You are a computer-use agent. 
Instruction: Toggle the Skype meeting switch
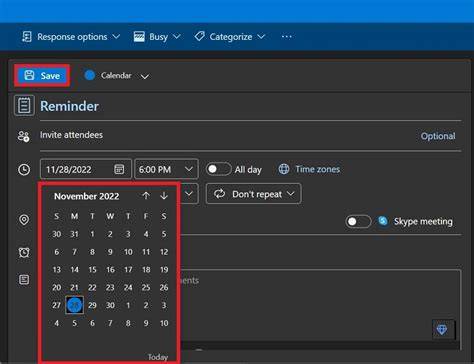358,221
